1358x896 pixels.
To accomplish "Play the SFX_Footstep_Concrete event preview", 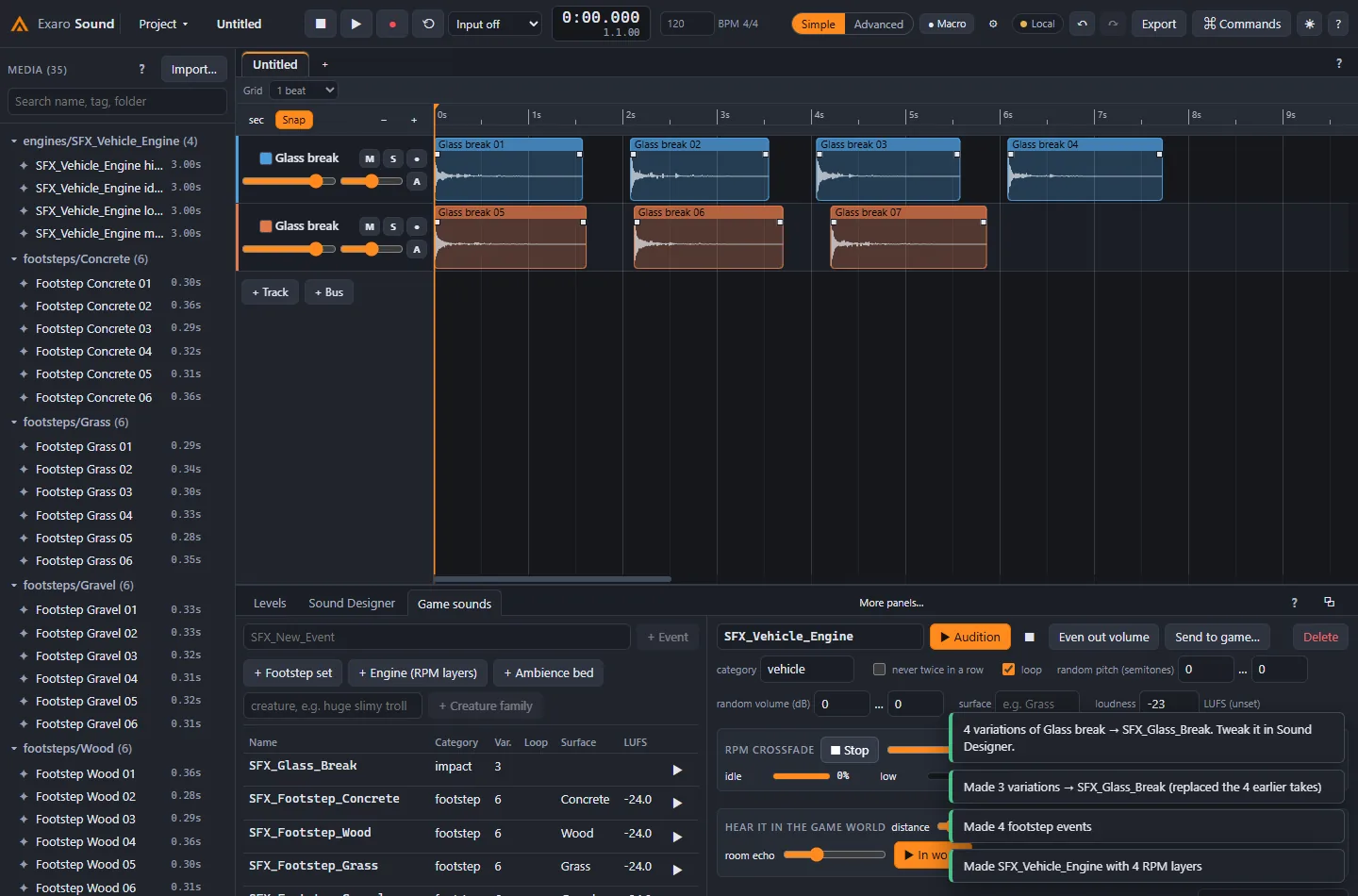I will tap(677, 803).
